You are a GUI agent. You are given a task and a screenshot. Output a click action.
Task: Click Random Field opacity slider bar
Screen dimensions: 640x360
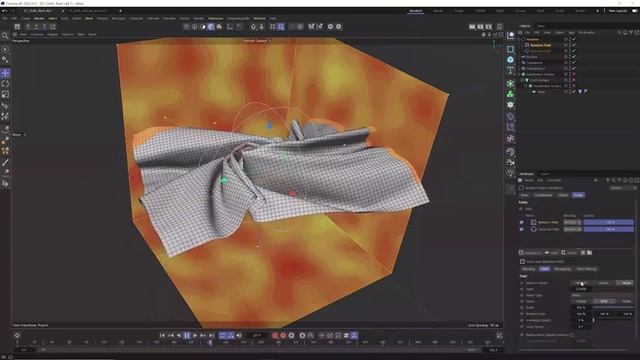[608, 222]
